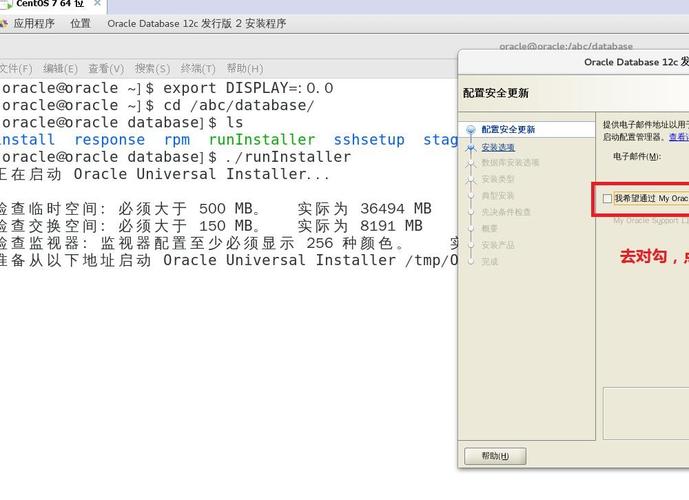Open the terminal 终端(T) menu
Screen dimensions: 689x500
[x=198, y=69]
